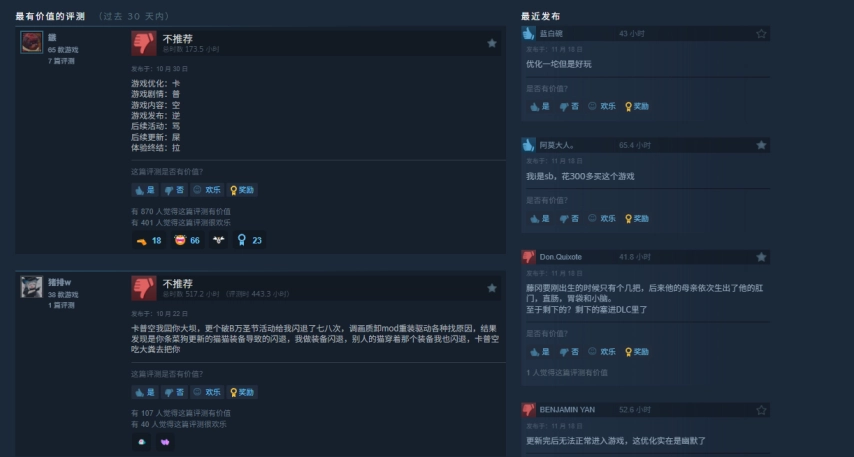Open BENJAMIN YAN's profile link
854x457 pixels.
click(x=567, y=410)
